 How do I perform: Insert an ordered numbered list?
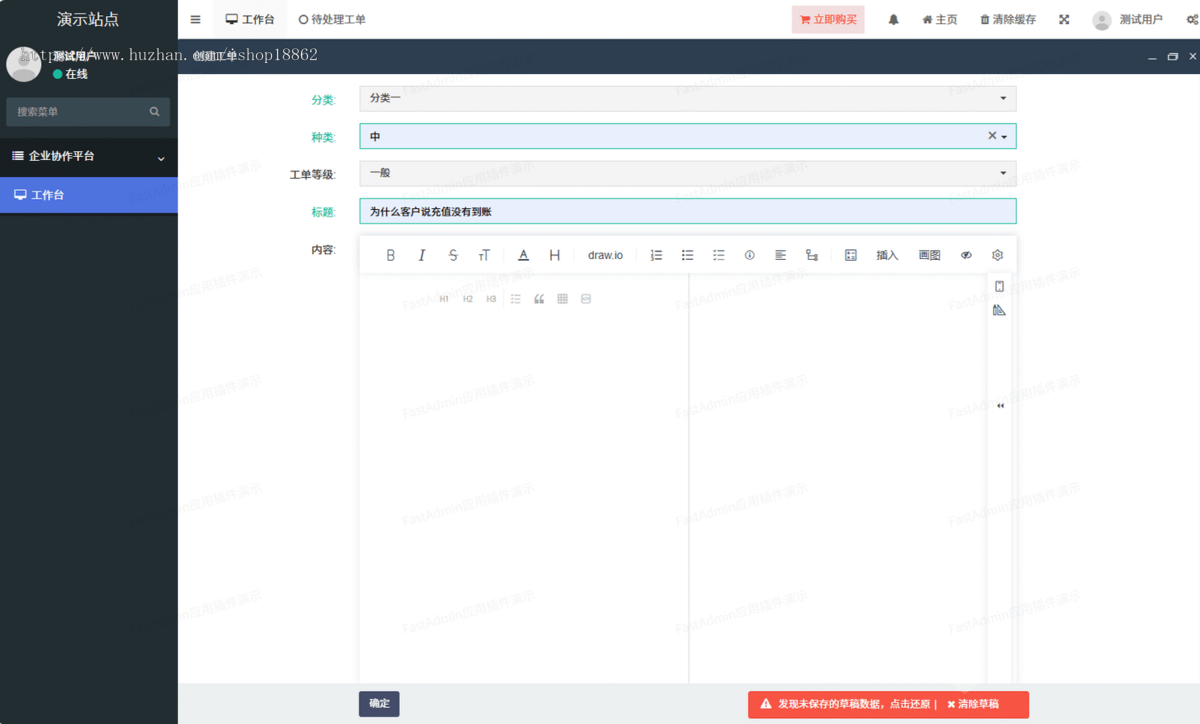click(656, 255)
